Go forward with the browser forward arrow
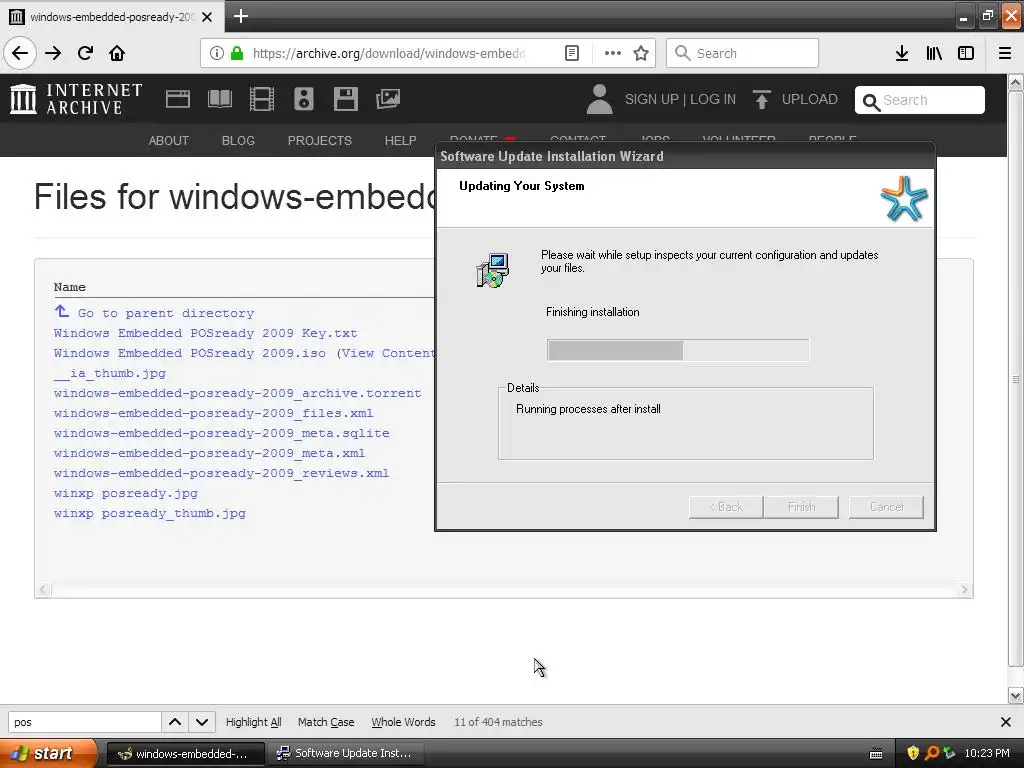The width and height of the screenshot is (1024, 768). [x=53, y=53]
